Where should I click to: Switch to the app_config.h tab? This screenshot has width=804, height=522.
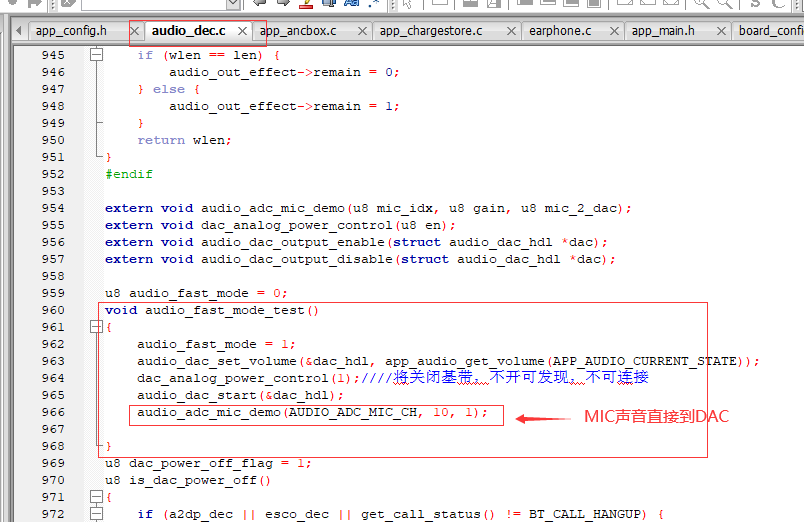coord(71,31)
